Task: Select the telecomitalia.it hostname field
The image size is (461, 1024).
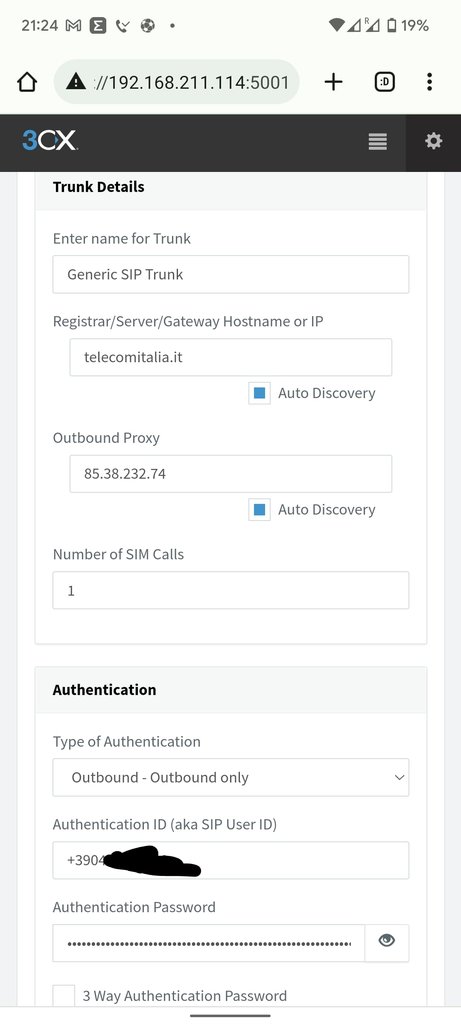Action: tap(230, 357)
